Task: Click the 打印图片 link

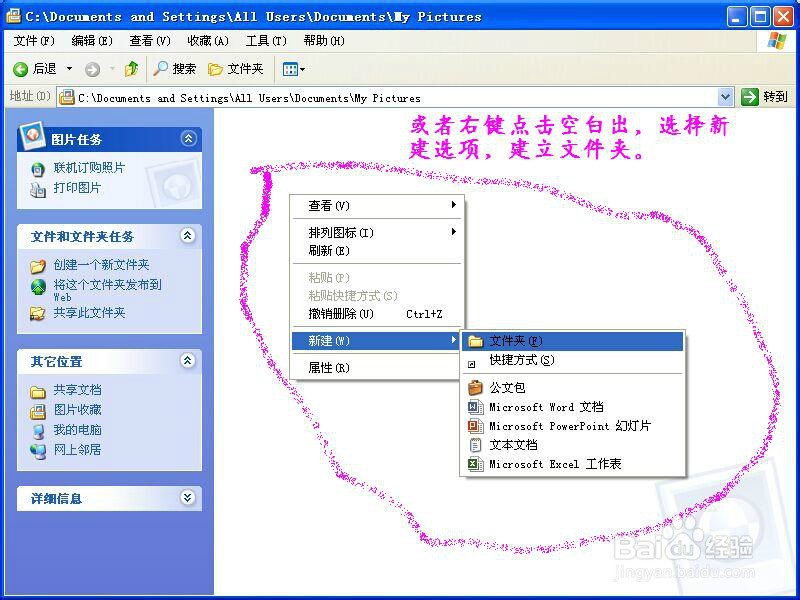Action: 77,188
